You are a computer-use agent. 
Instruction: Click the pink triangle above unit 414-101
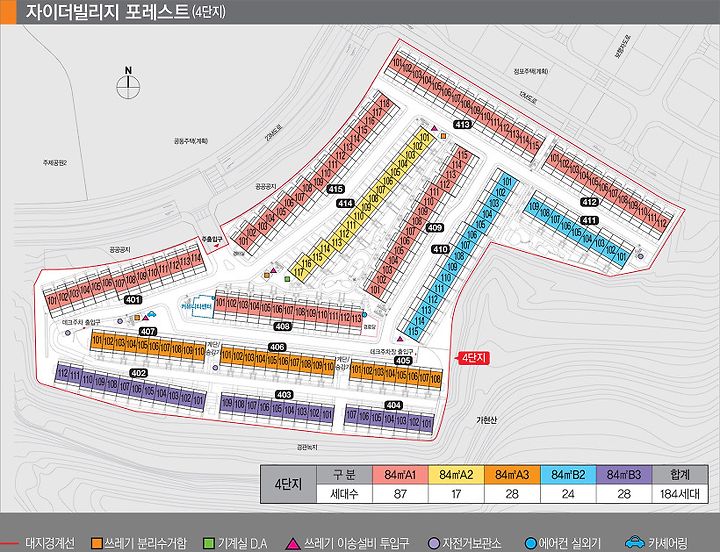tap(434, 128)
